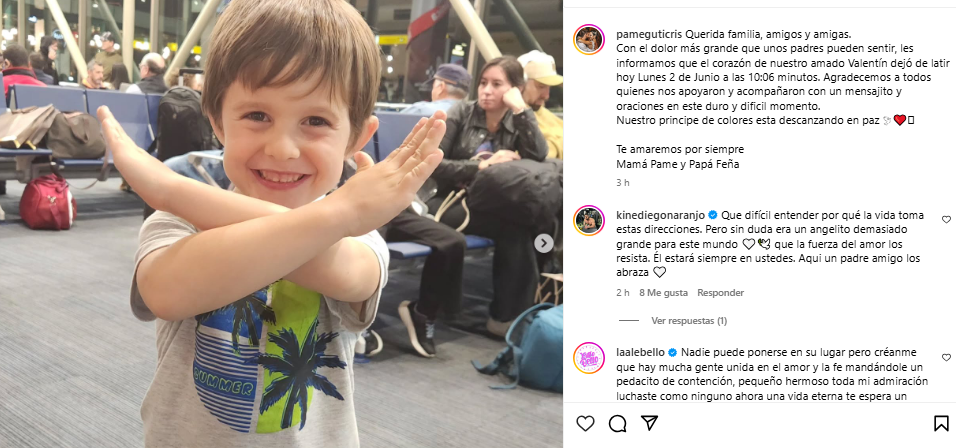This screenshot has width=963, height=448.
Task: Open laalebello username link
Action: [x=640, y=352]
